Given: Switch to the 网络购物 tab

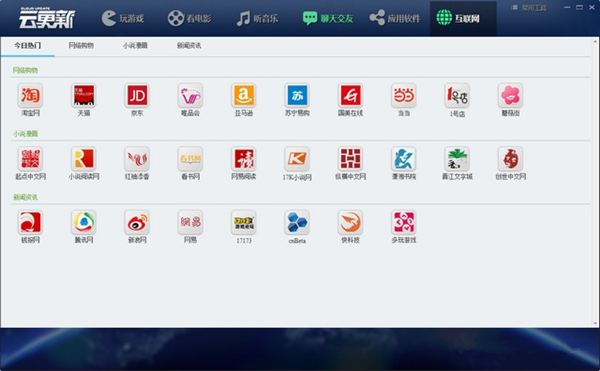Looking at the screenshot, I should click(x=81, y=46).
